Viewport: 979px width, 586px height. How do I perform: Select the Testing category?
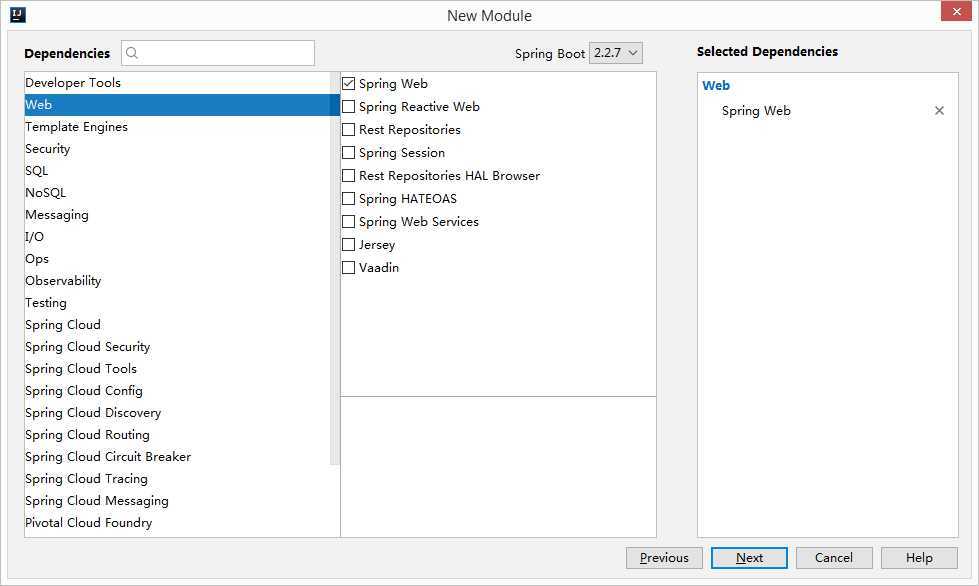pyautogui.click(x=177, y=303)
